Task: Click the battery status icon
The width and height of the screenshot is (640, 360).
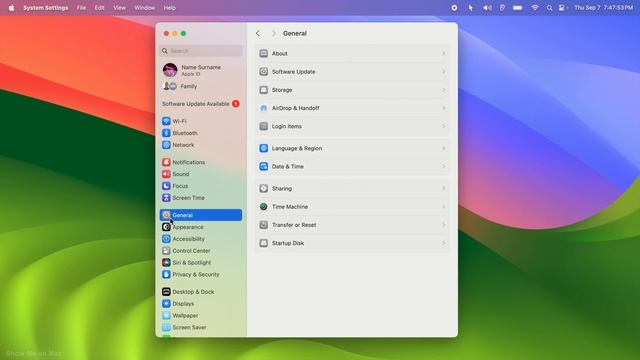Action: click(x=518, y=8)
